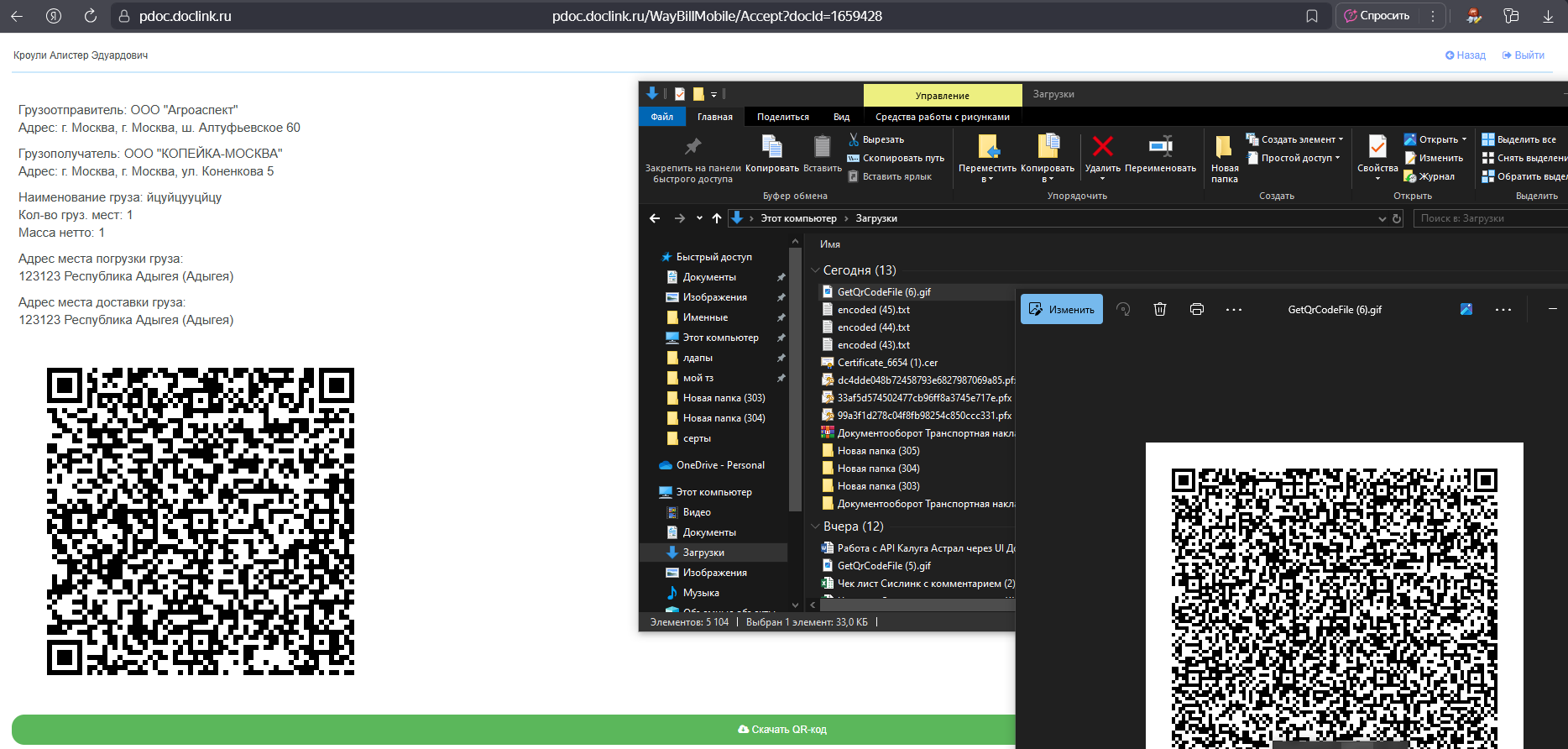
Task: Reload the page with the refresh icon
Action: coord(91,16)
